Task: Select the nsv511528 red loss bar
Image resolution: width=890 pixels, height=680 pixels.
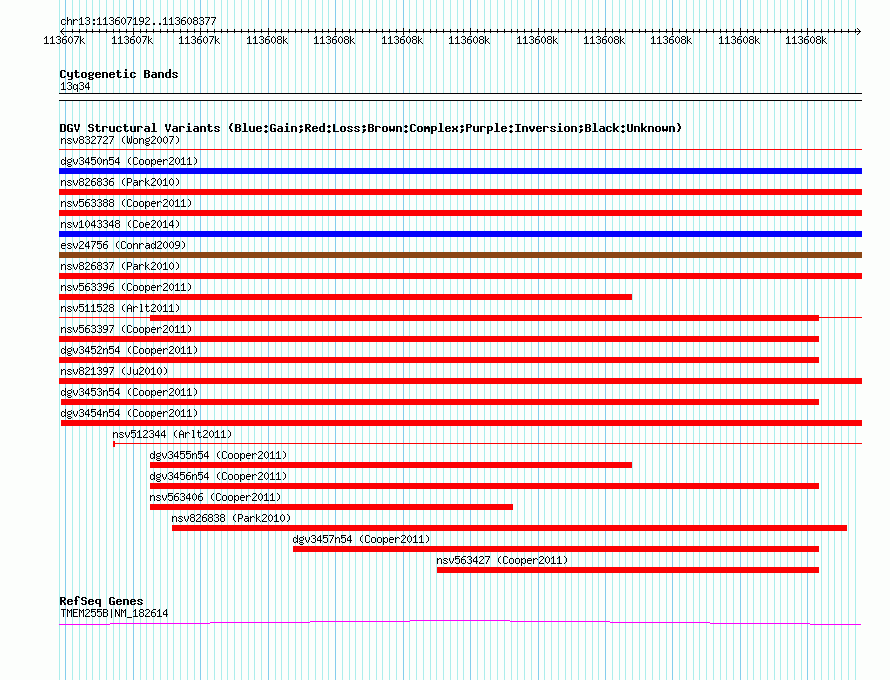Action: coord(484,318)
